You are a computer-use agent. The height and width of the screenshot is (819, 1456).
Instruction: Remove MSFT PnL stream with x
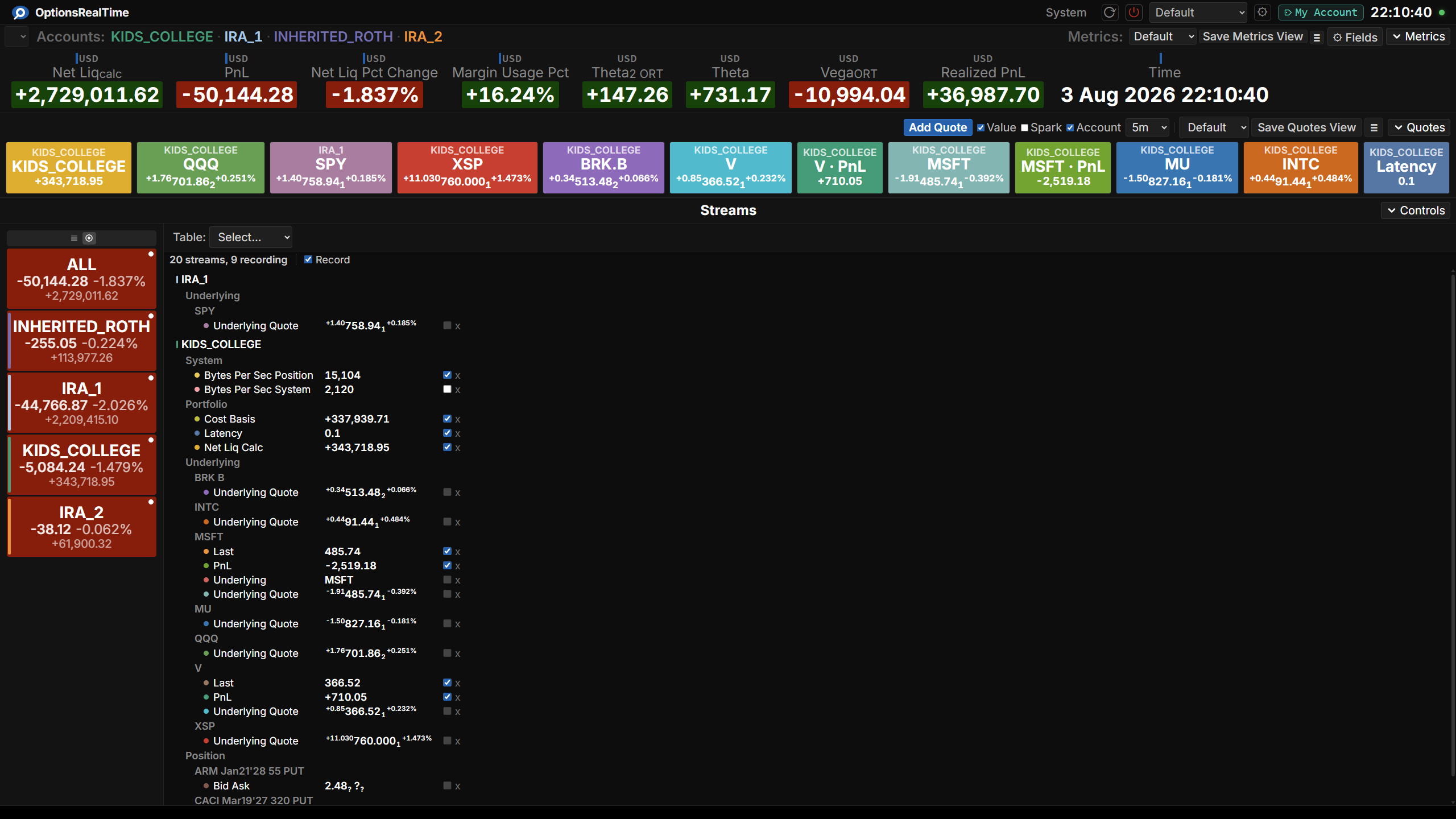(x=458, y=566)
